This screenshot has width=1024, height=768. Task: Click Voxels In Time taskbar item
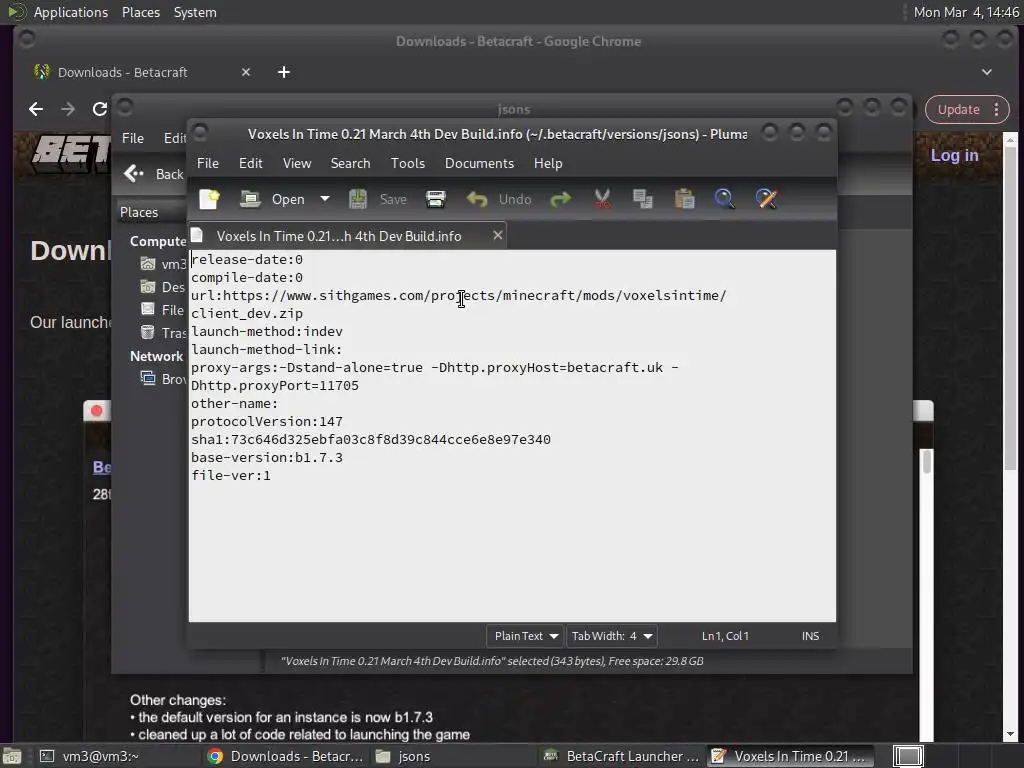(788, 756)
